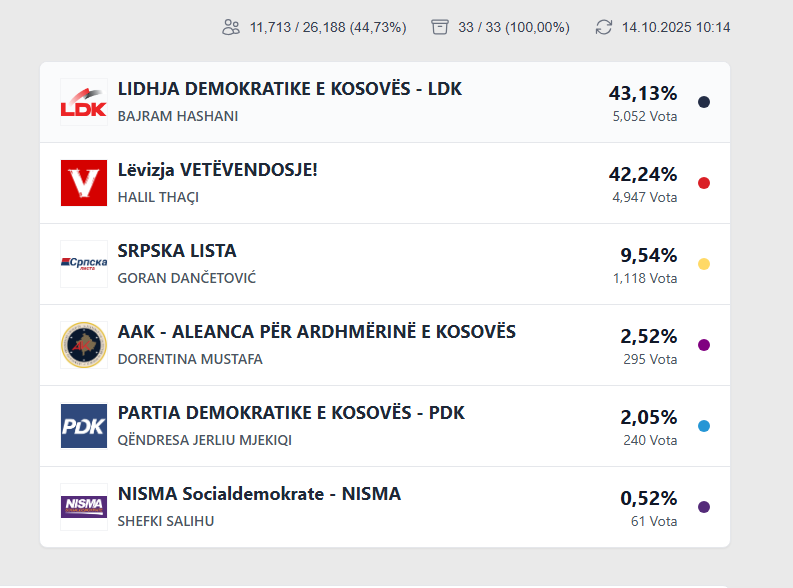Screen dimensions: 793x588
Task: Click the refresh update time icon
Action: pos(603,27)
